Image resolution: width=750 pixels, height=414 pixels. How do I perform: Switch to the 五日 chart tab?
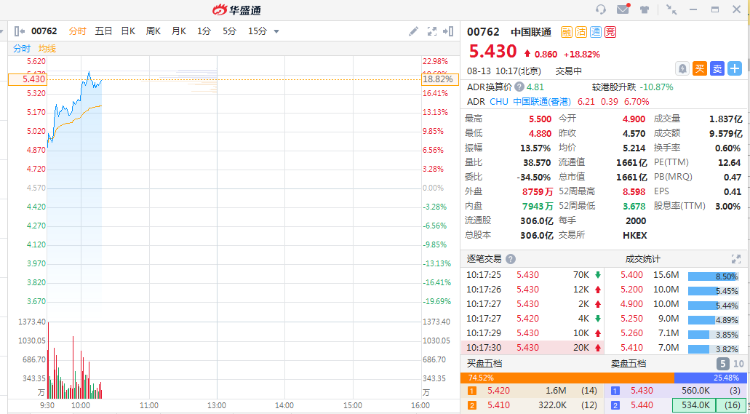pos(103,31)
